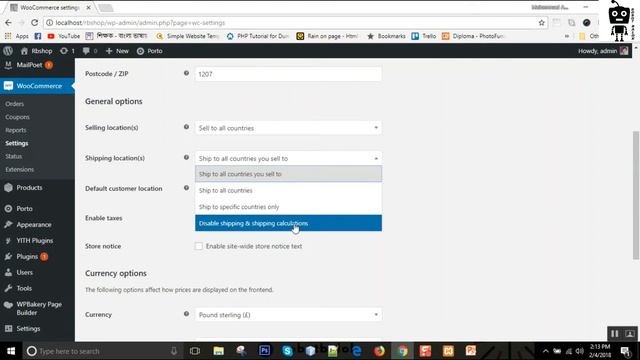Viewport: 640px width, 360px height.
Task: Click help icon beside Default customer location
Action: [x=186, y=188]
